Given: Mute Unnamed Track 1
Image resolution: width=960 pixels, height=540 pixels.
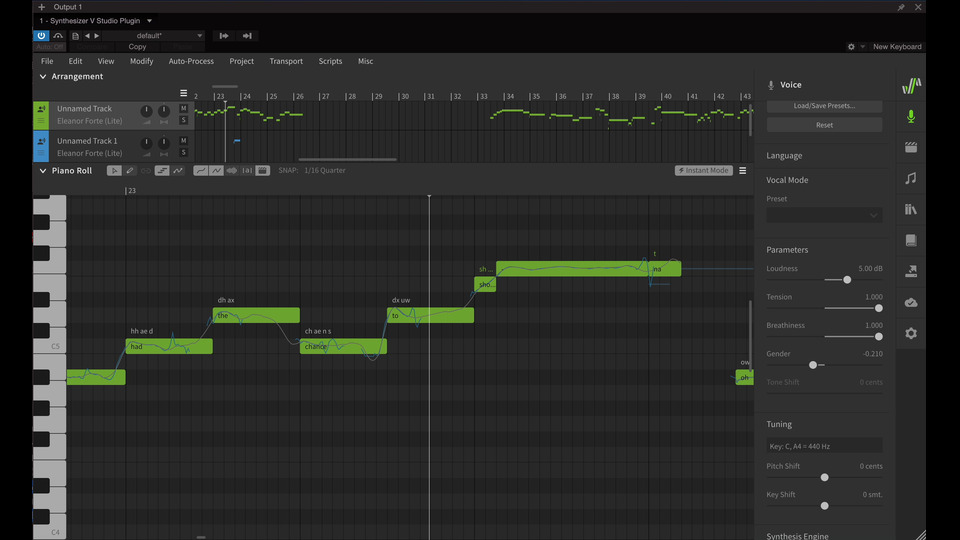Looking at the screenshot, I should click(x=183, y=141).
